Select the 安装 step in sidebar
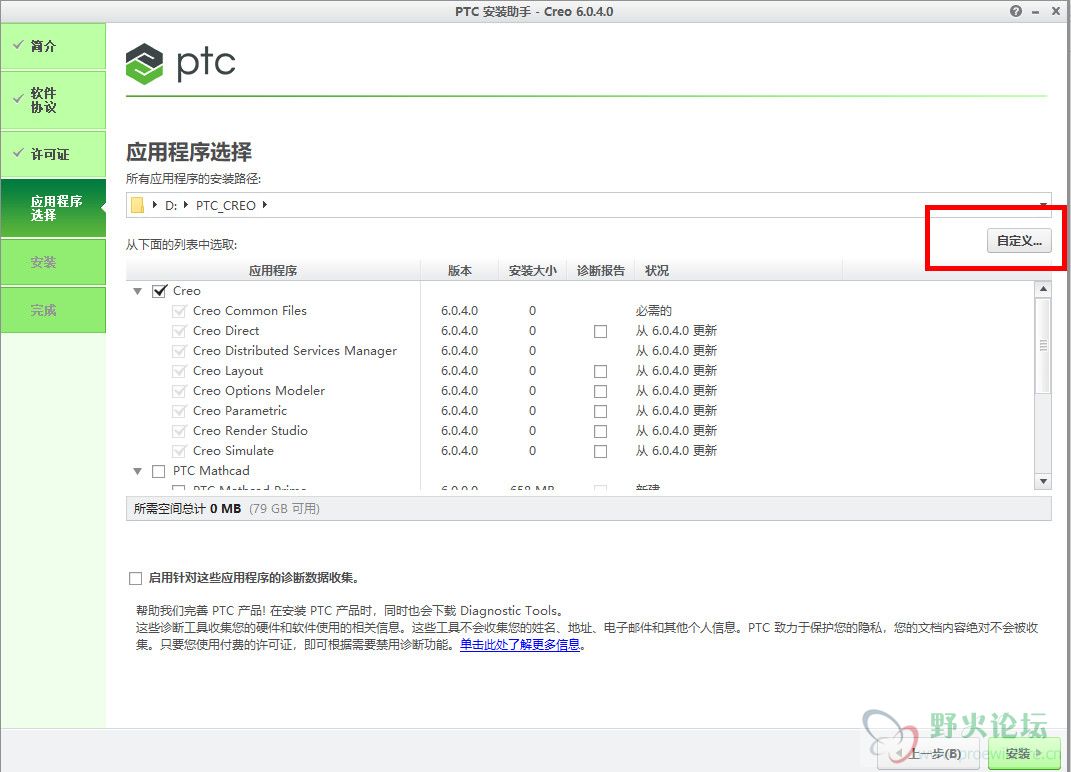Viewport: 1071px width, 772px height. (x=53, y=262)
